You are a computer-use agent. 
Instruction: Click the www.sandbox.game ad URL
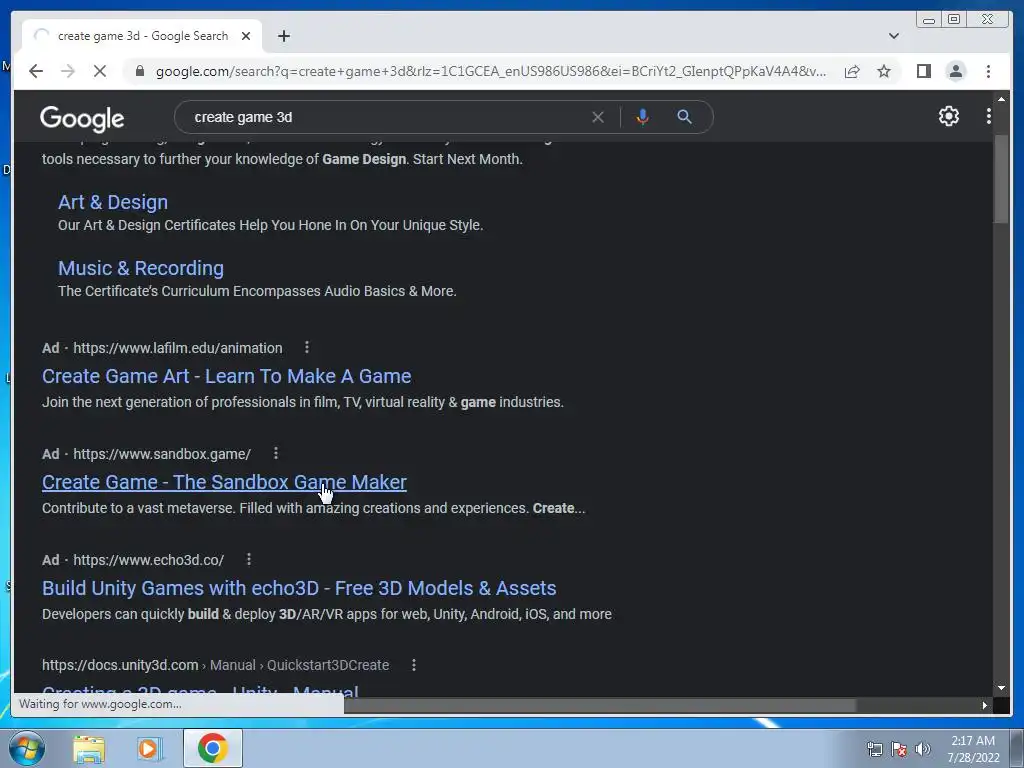coord(162,454)
